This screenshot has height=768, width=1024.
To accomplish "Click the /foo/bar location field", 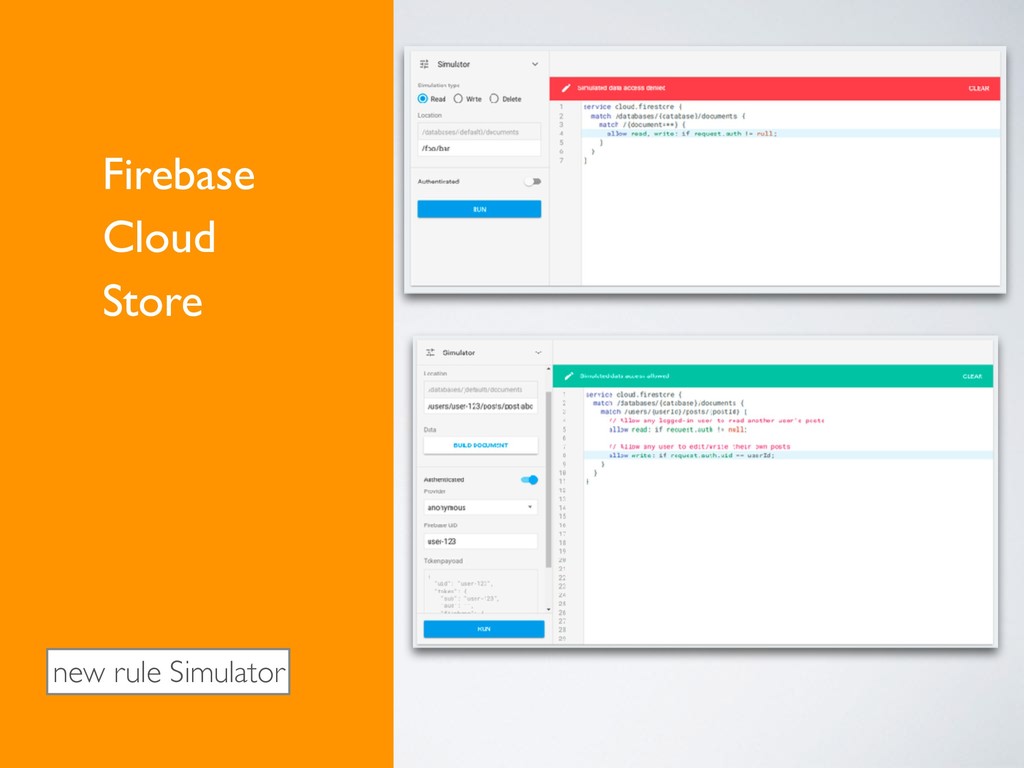I will [x=479, y=148].
